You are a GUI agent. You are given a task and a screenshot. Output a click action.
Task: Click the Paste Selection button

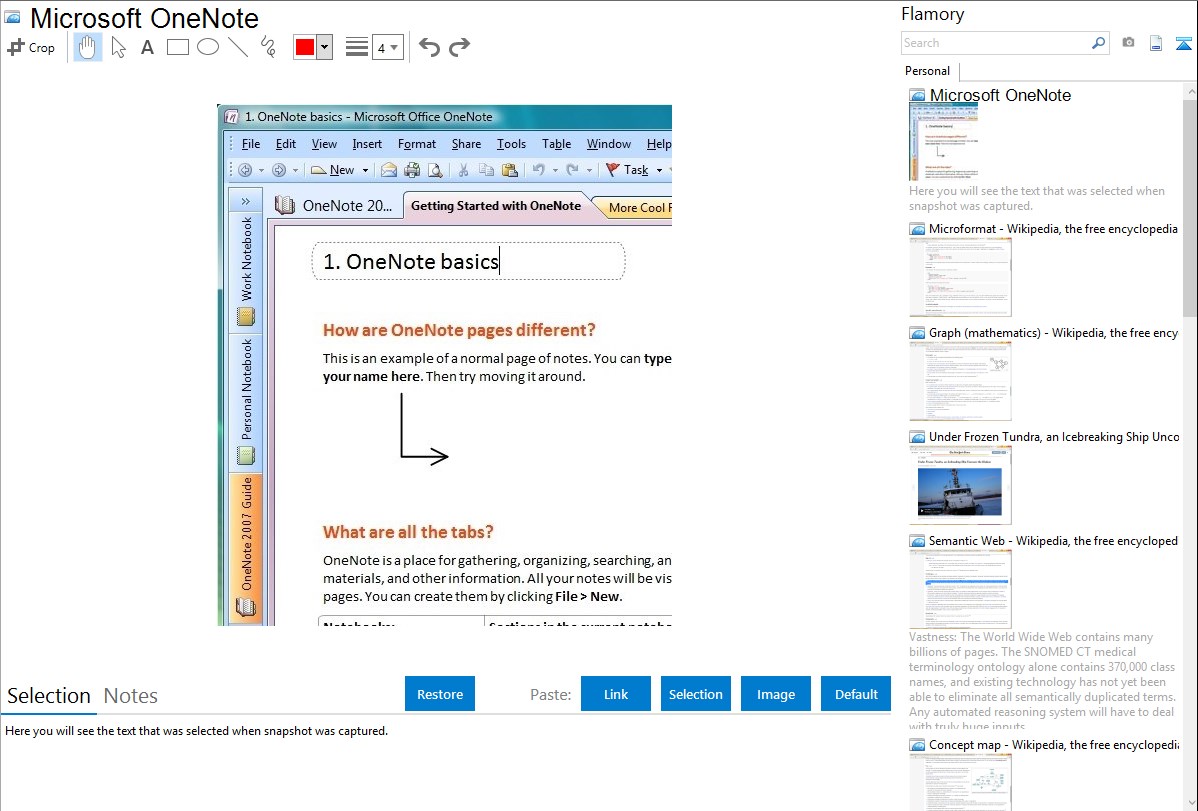click(x=696, y=694)
